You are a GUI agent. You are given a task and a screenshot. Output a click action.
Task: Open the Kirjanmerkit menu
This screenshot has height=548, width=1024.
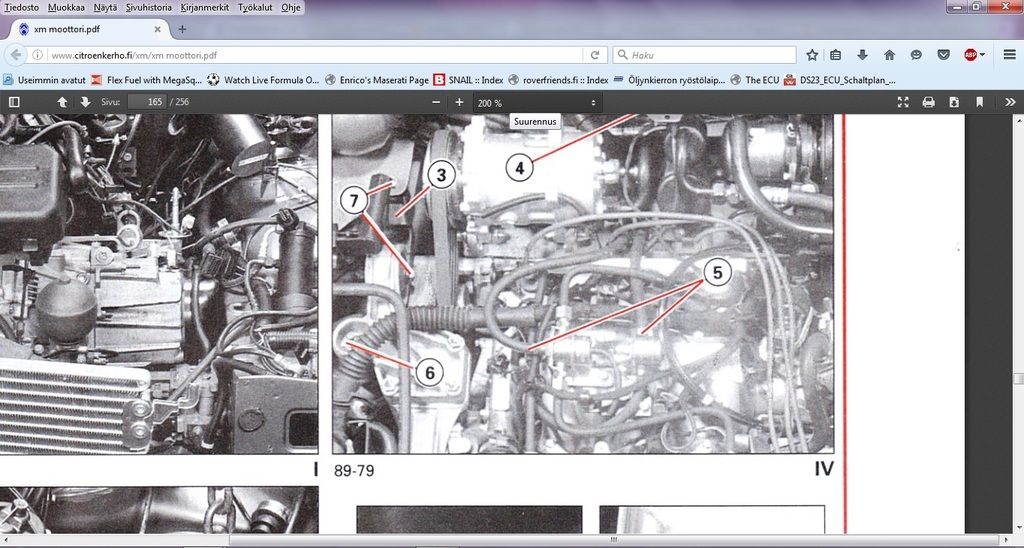[x=205, y=7]
